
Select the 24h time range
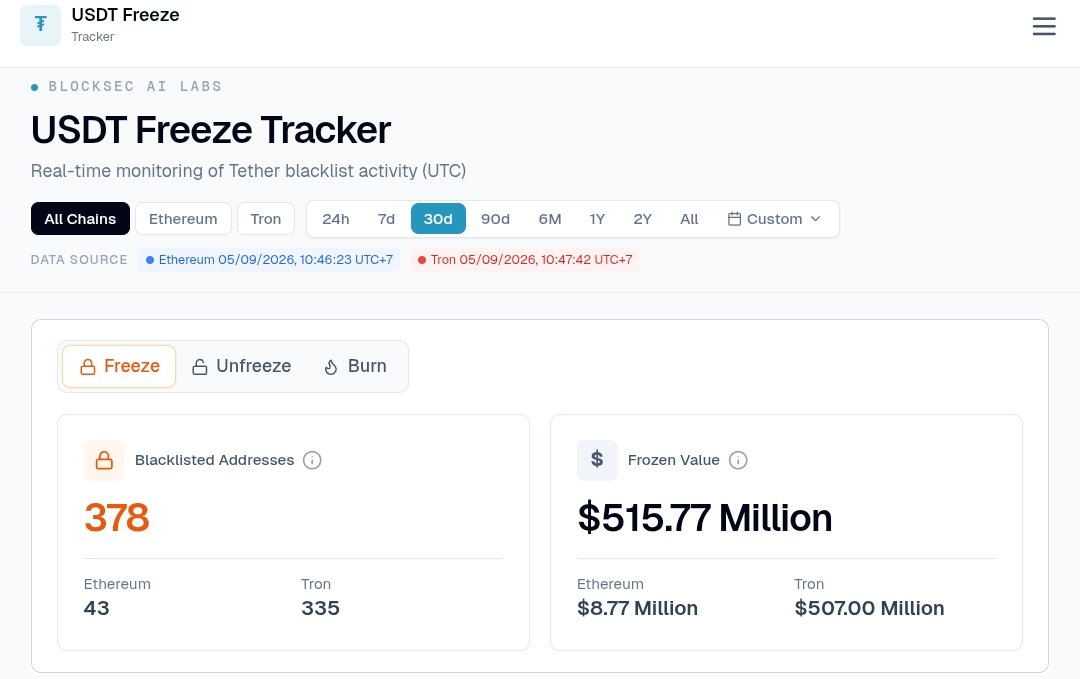(x=335, y=219)
